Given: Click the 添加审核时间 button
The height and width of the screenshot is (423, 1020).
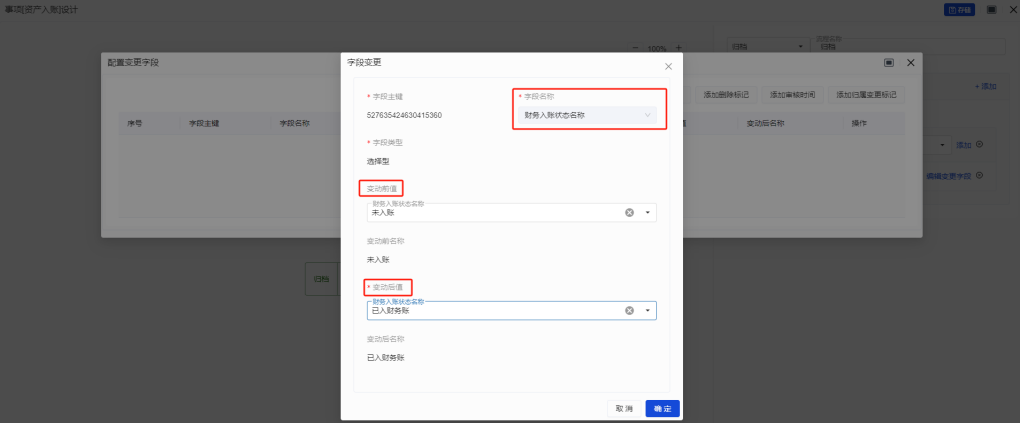Looking at the screenshot, I should tap(792, 95).
